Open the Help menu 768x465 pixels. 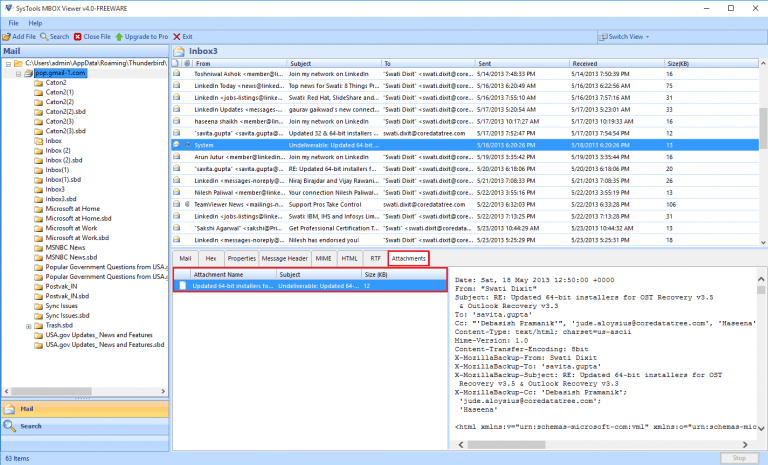35,22
